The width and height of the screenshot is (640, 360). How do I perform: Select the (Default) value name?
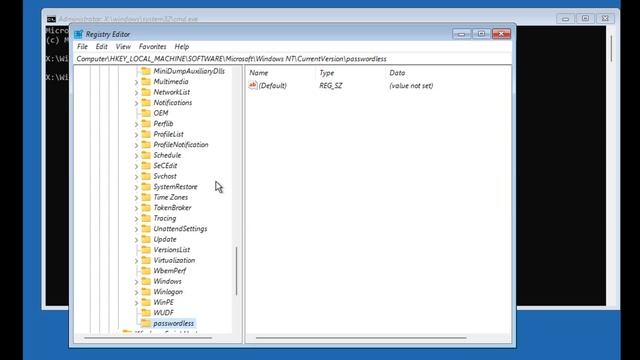(x=273, y=86)
